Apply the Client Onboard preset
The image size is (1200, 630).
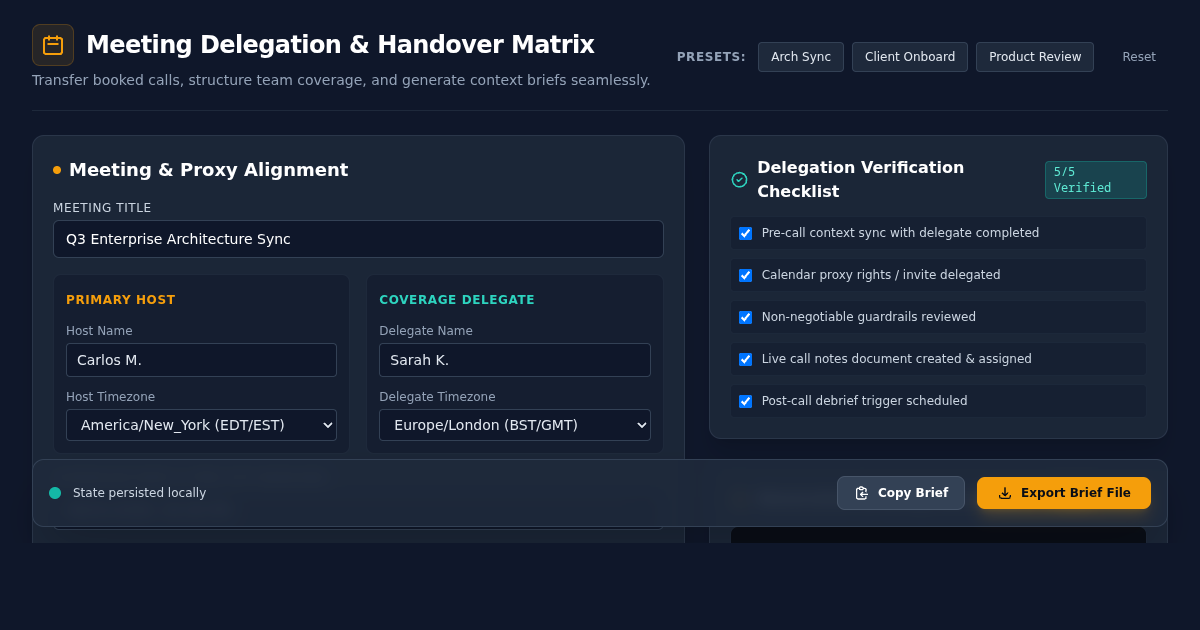910,57
